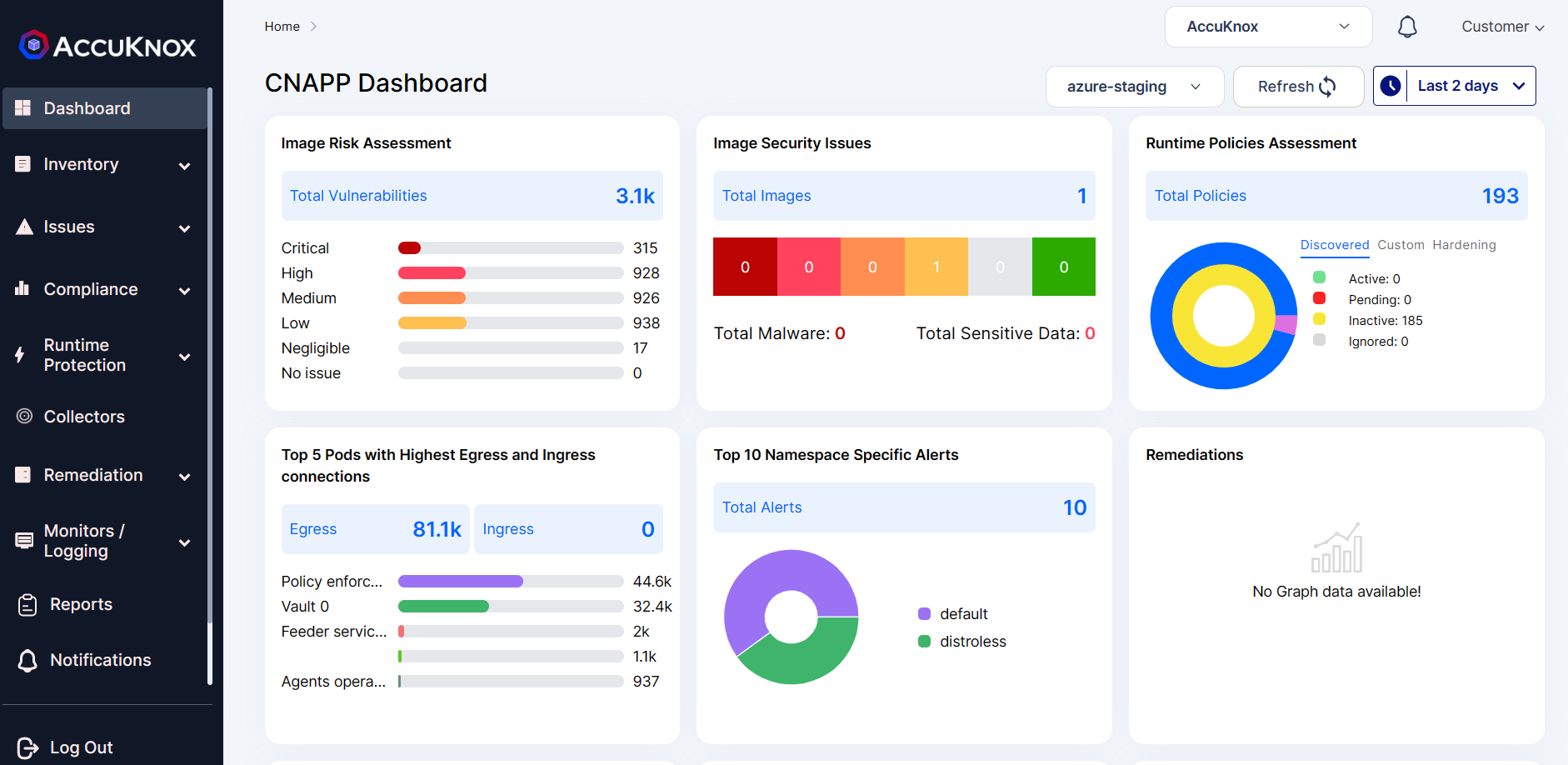The height and width of the screenshot is (765, 1568).
Task: Toggle the Active: 0 legend item
Action: pos(1356,279)
